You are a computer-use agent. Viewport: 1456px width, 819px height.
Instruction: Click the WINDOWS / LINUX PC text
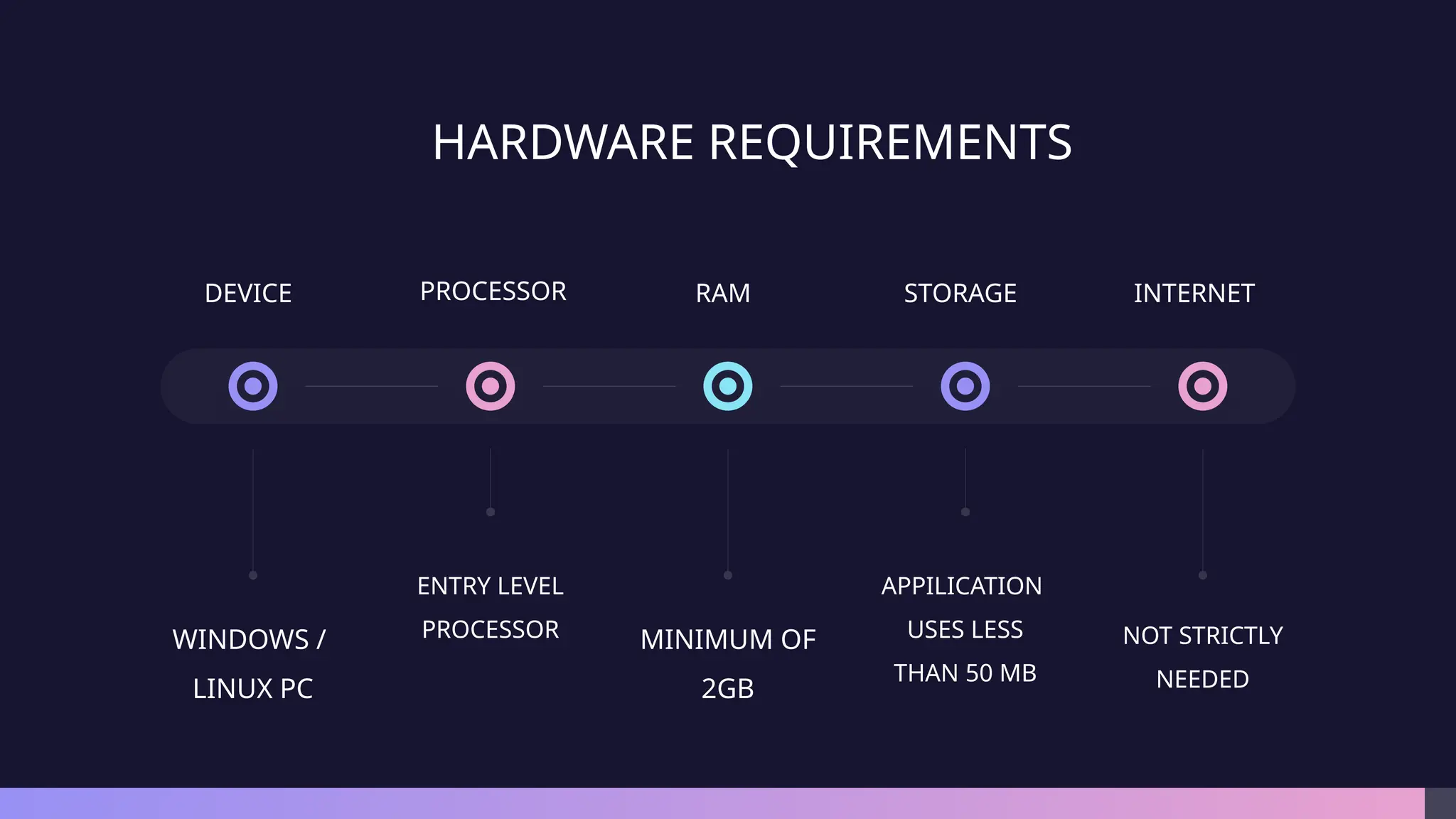(250, 664)
